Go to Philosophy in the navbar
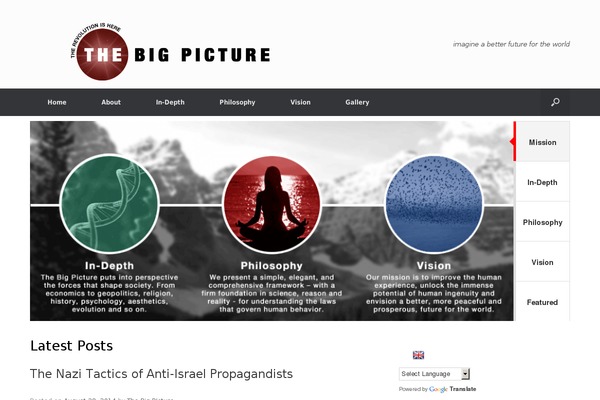This screenshot has height=400, width=600. tap(237, 102)
